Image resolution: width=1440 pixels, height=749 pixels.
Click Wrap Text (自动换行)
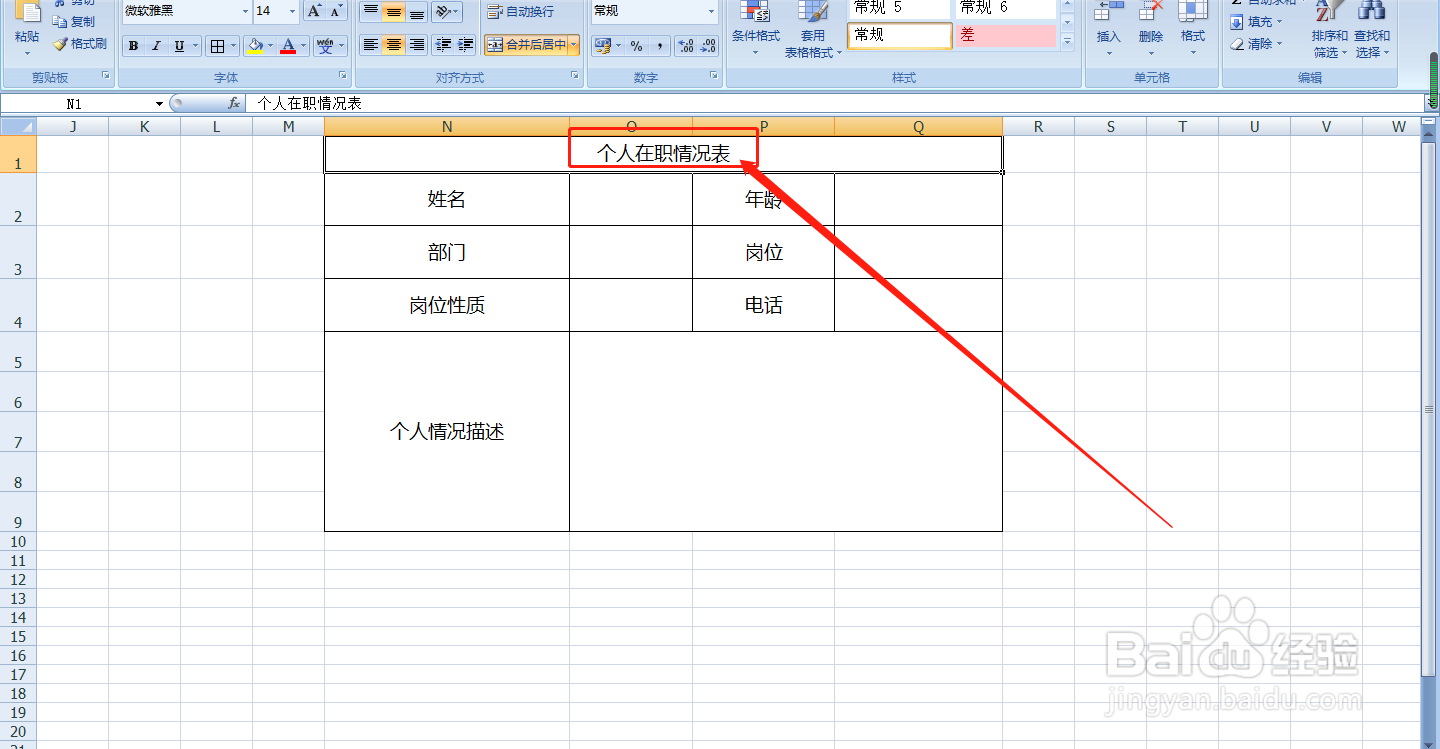[520, 11]
